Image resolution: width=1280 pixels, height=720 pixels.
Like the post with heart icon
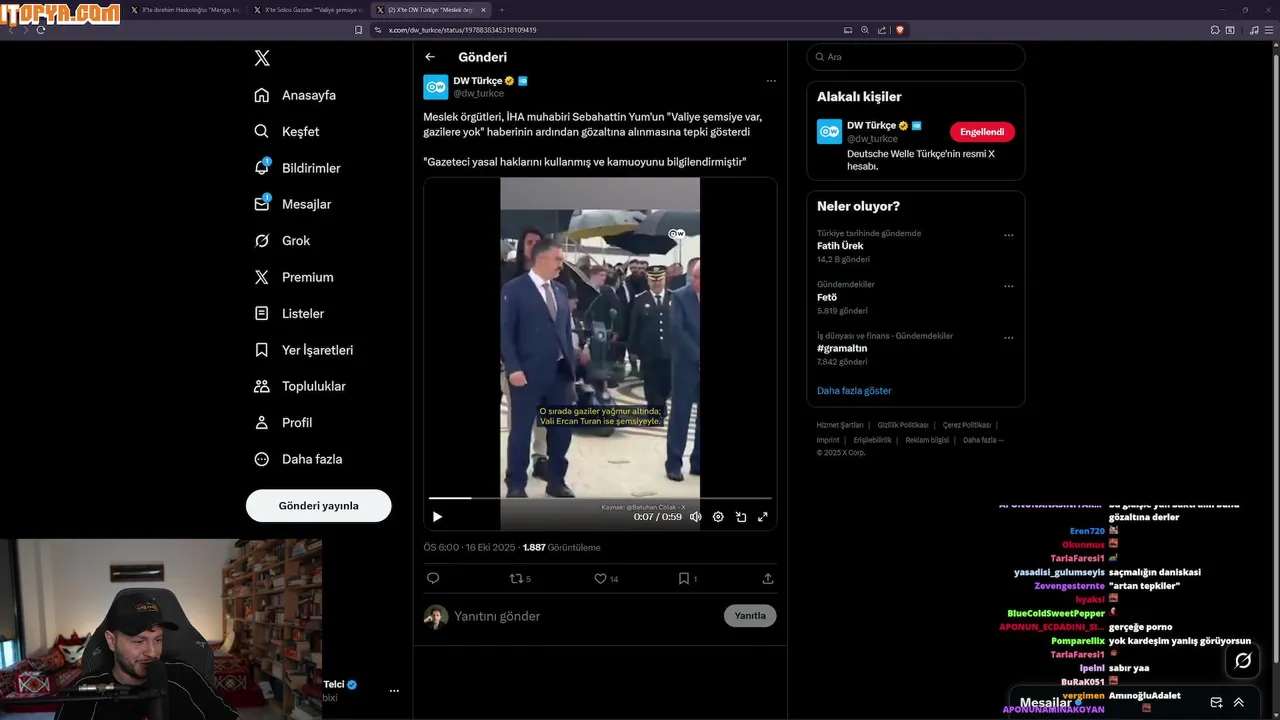click(600, 578)
